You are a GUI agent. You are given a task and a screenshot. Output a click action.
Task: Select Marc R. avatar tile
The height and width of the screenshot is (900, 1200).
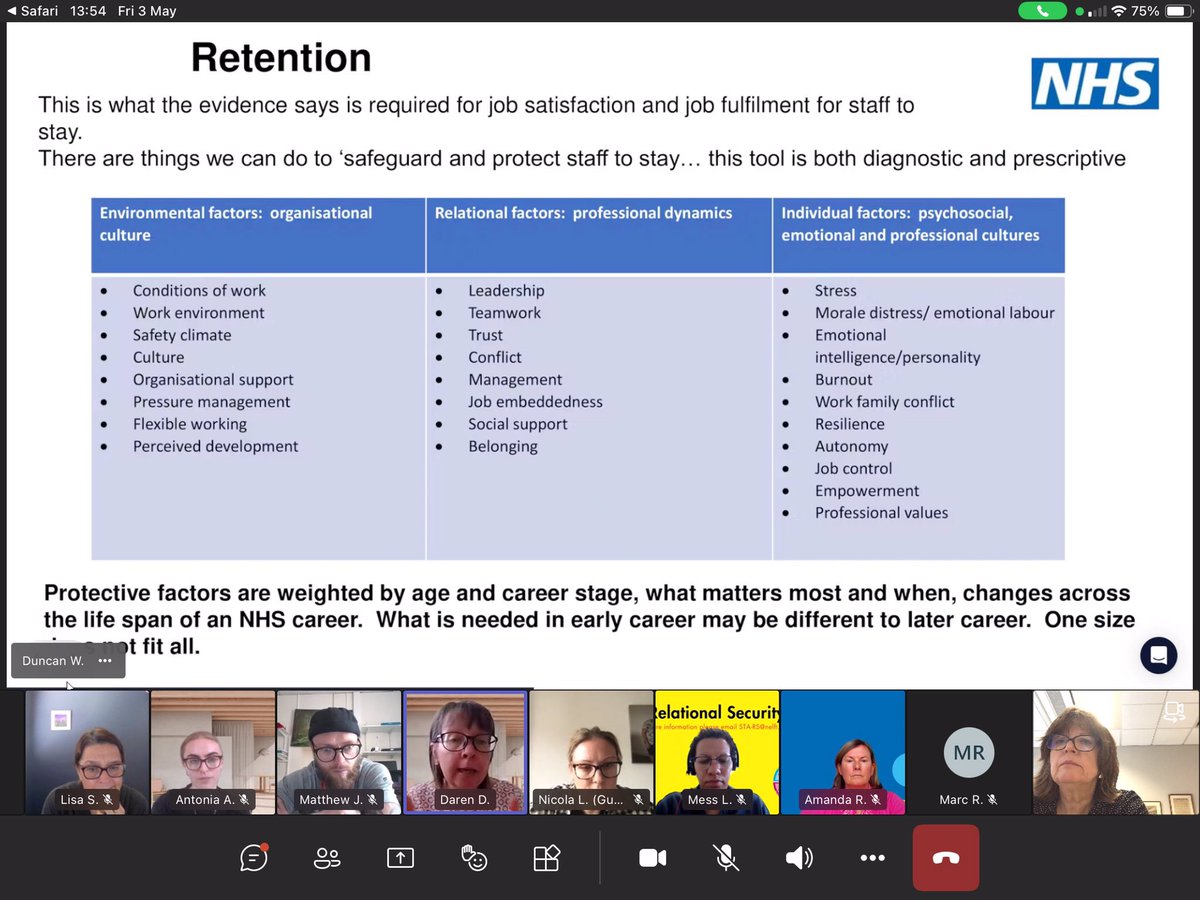pyautogui.click(x=969, y=751)
